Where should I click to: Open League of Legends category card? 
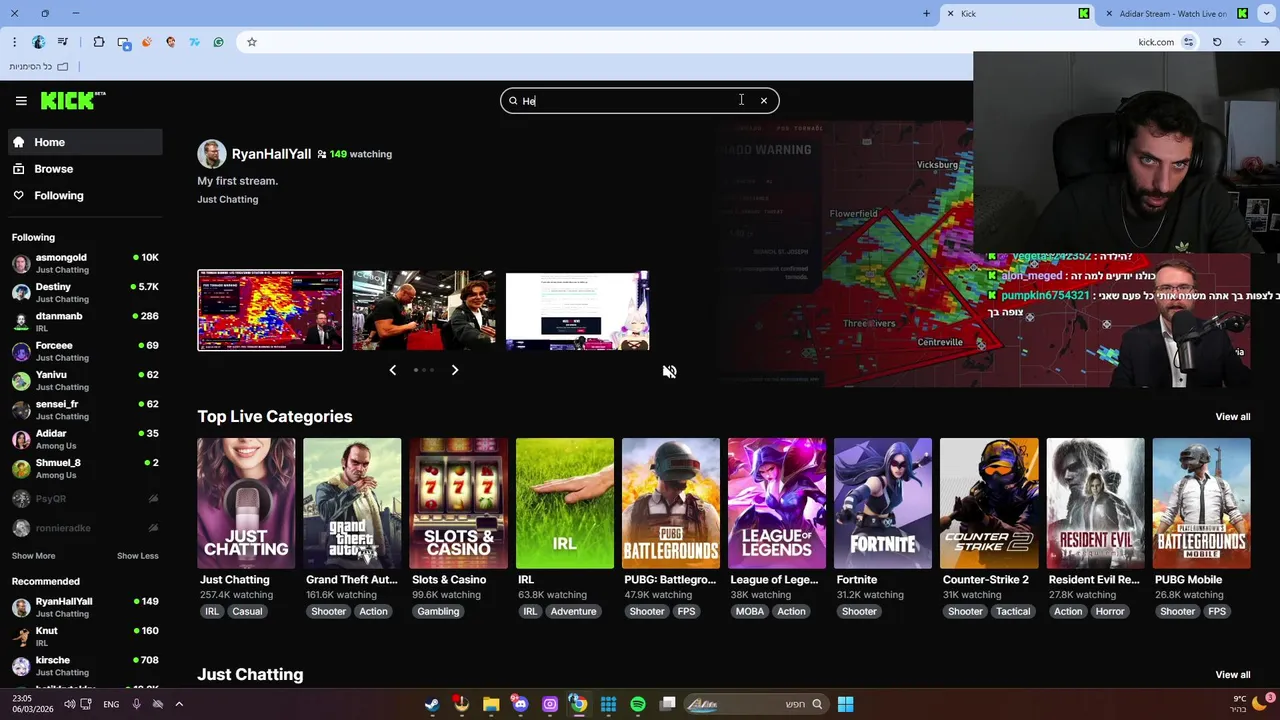(x=777, y=503)
